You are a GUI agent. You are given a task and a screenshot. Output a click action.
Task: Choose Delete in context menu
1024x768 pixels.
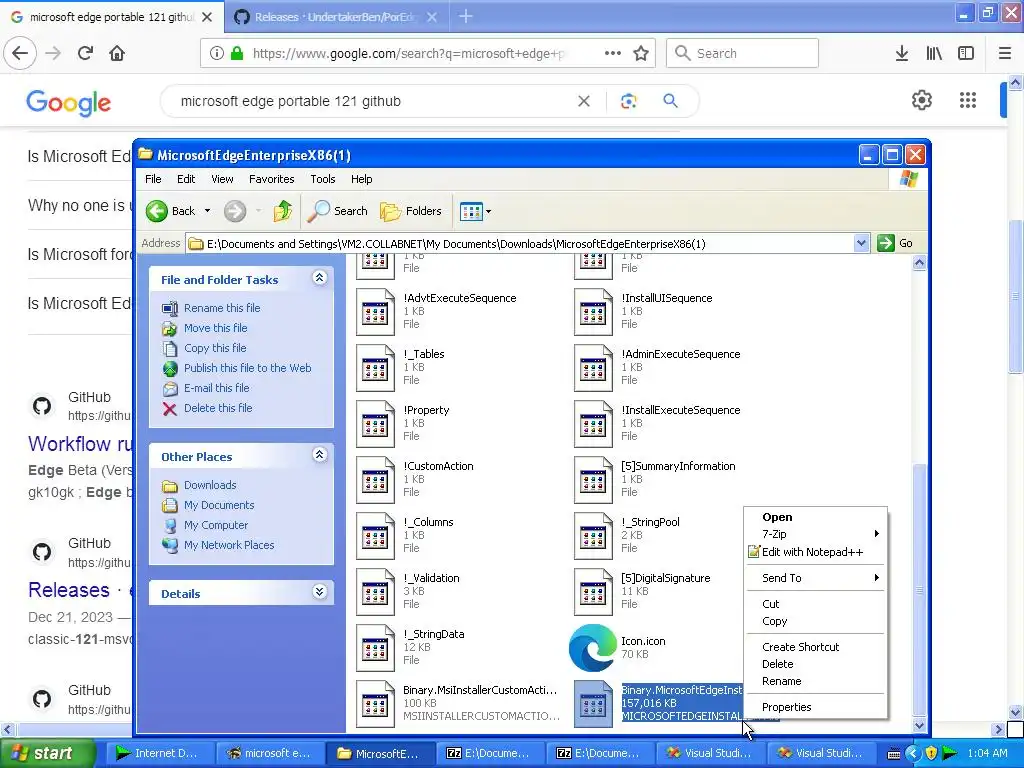point(816,664)
